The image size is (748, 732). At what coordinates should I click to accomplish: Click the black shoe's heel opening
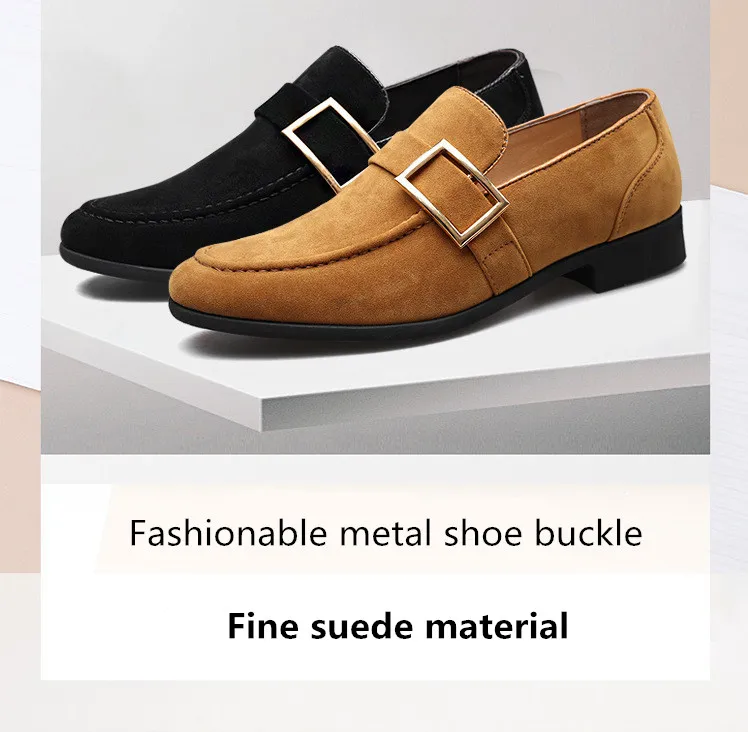[x=458, y=72]
